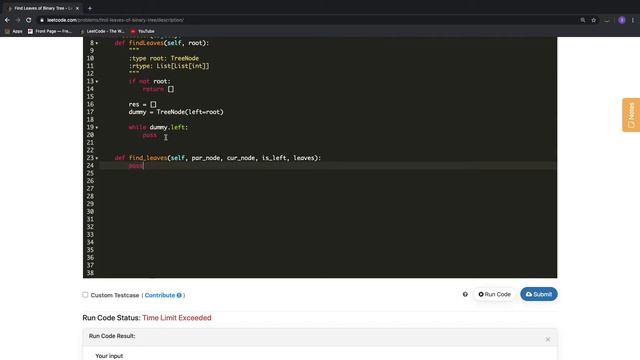Run the code with Run Code

[494, 294]
